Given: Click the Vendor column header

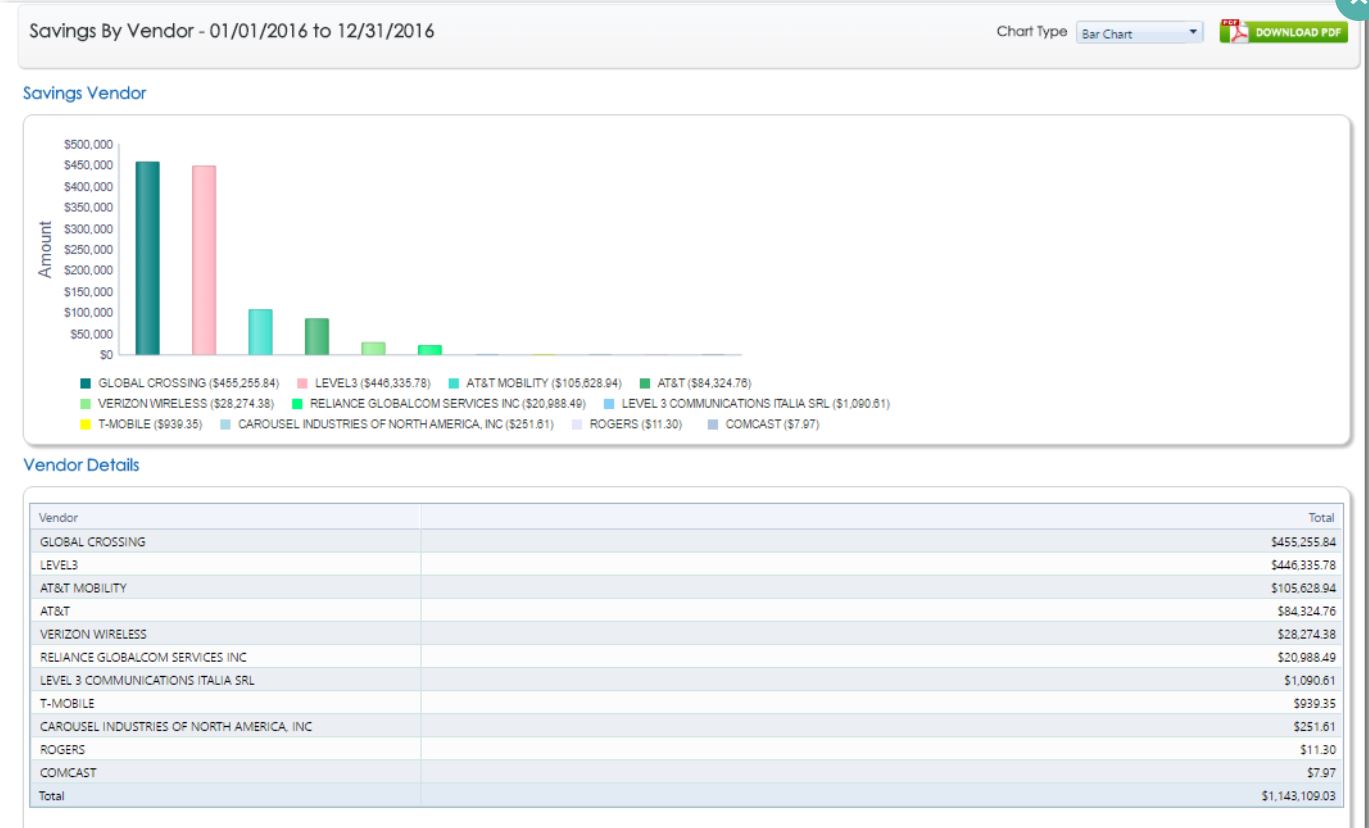Looking at the screenshot, I should [225, 517].
